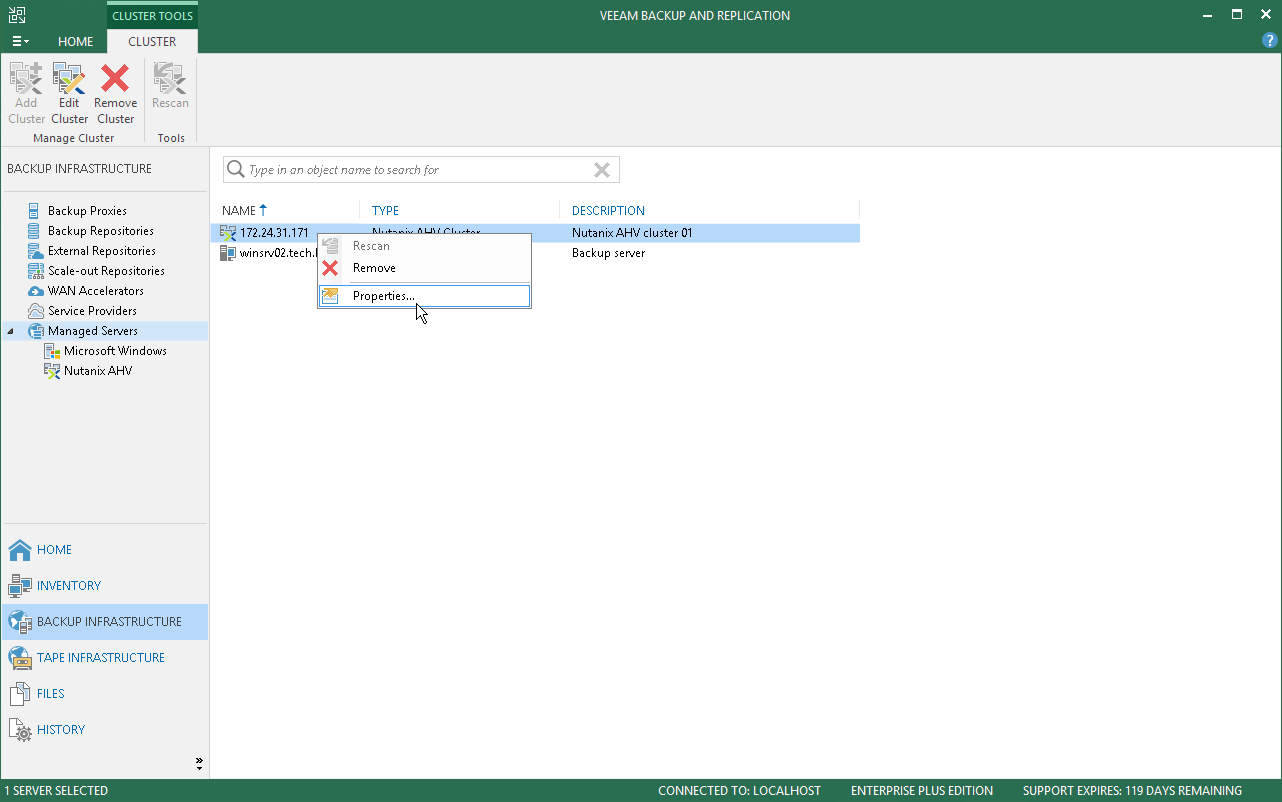1282x802 pixels.
Task: Select the CLUSTER ribbon tab
Action: (152, 42)
